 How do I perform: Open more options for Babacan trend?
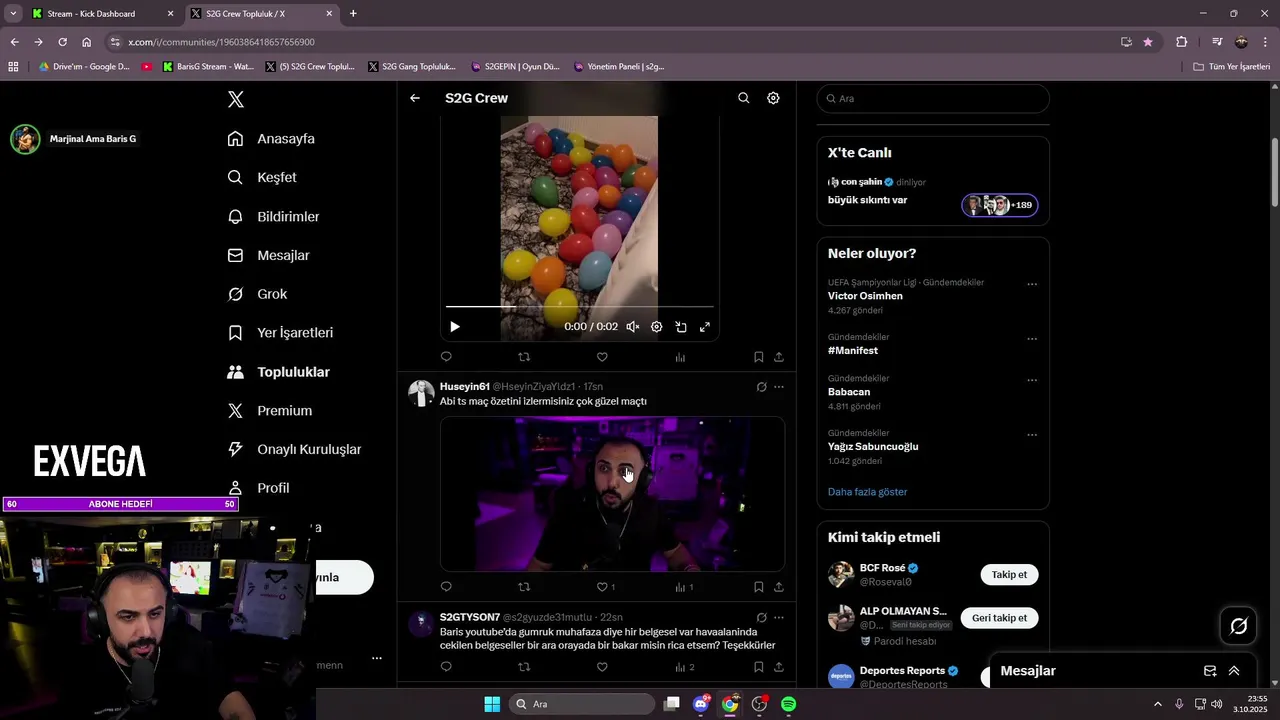coord(1032,380)
